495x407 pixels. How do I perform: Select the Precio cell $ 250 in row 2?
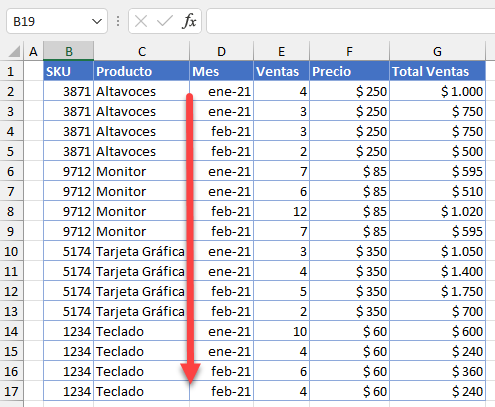tap(349, 91)
